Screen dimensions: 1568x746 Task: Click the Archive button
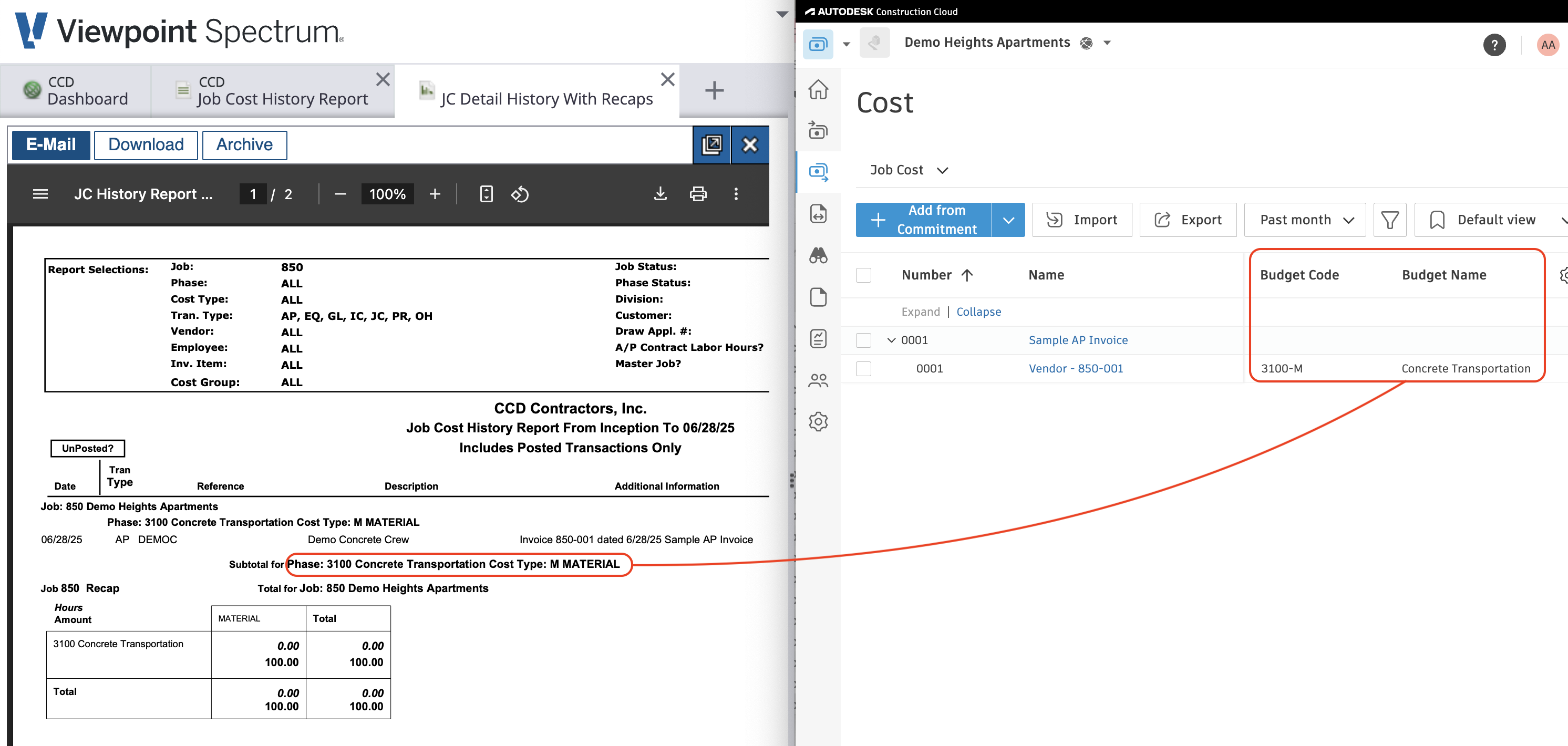(245, 145)
